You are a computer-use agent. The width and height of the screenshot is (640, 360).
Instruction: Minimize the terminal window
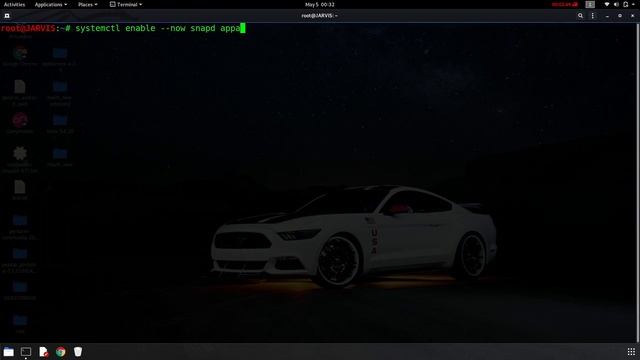607,16
